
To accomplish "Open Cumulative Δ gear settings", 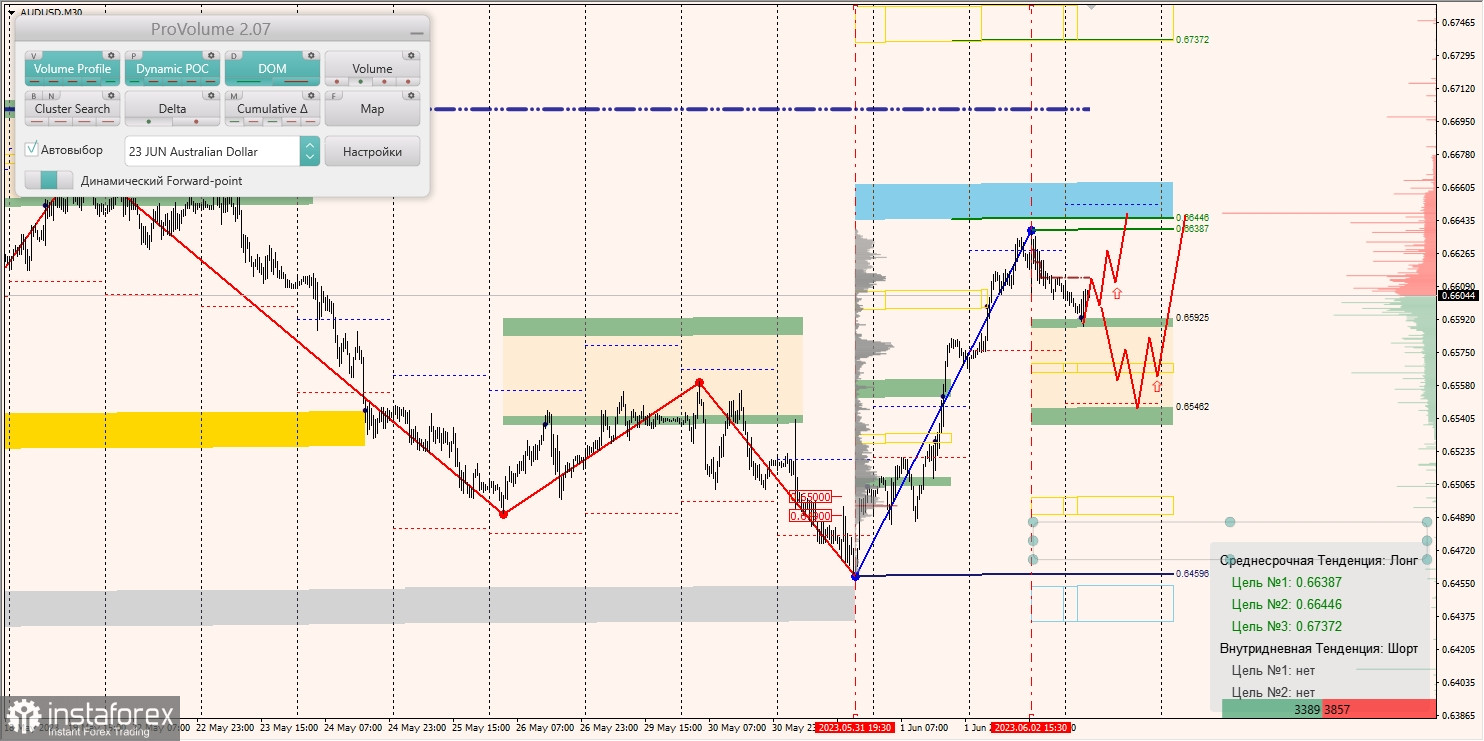I will (311, 95).
